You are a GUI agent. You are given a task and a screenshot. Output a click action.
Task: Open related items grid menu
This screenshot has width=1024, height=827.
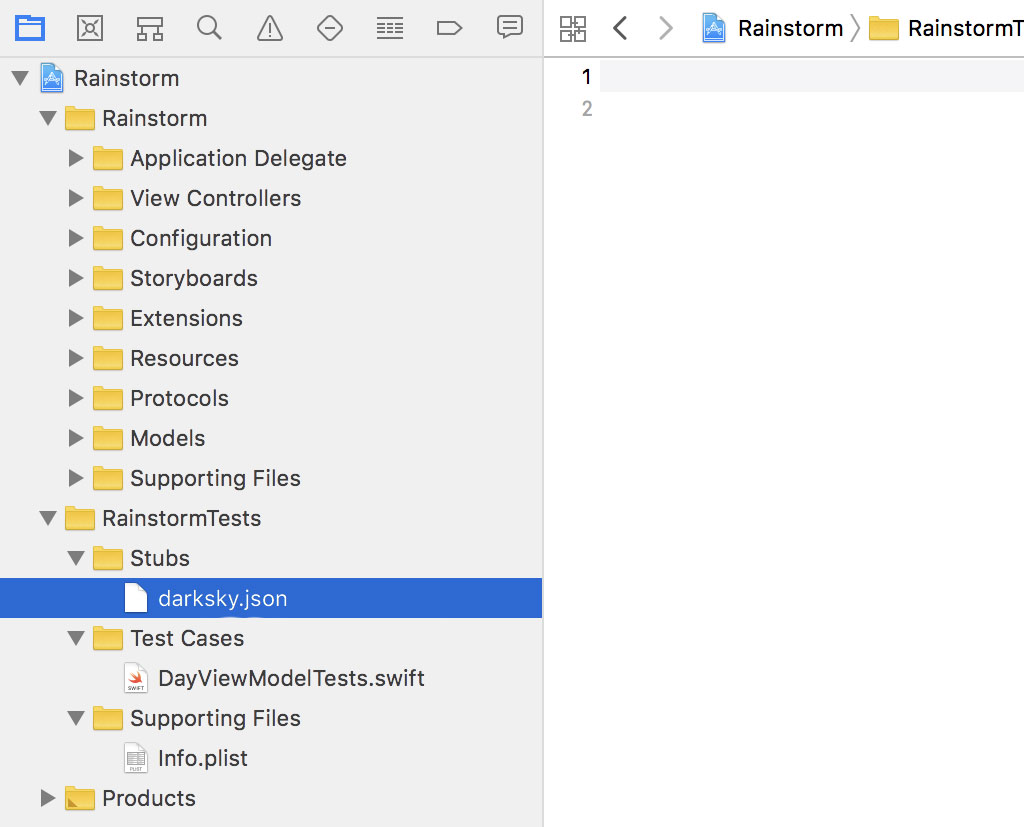573,28
